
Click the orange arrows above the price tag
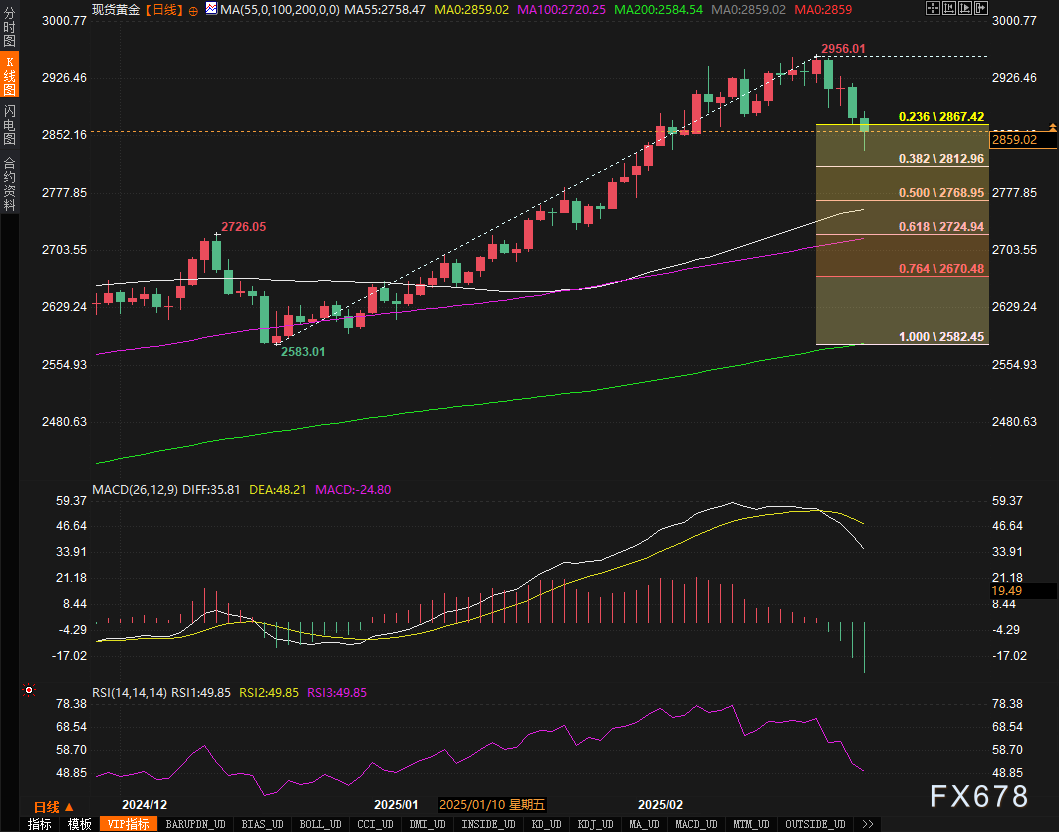[x=1052, y=127]
